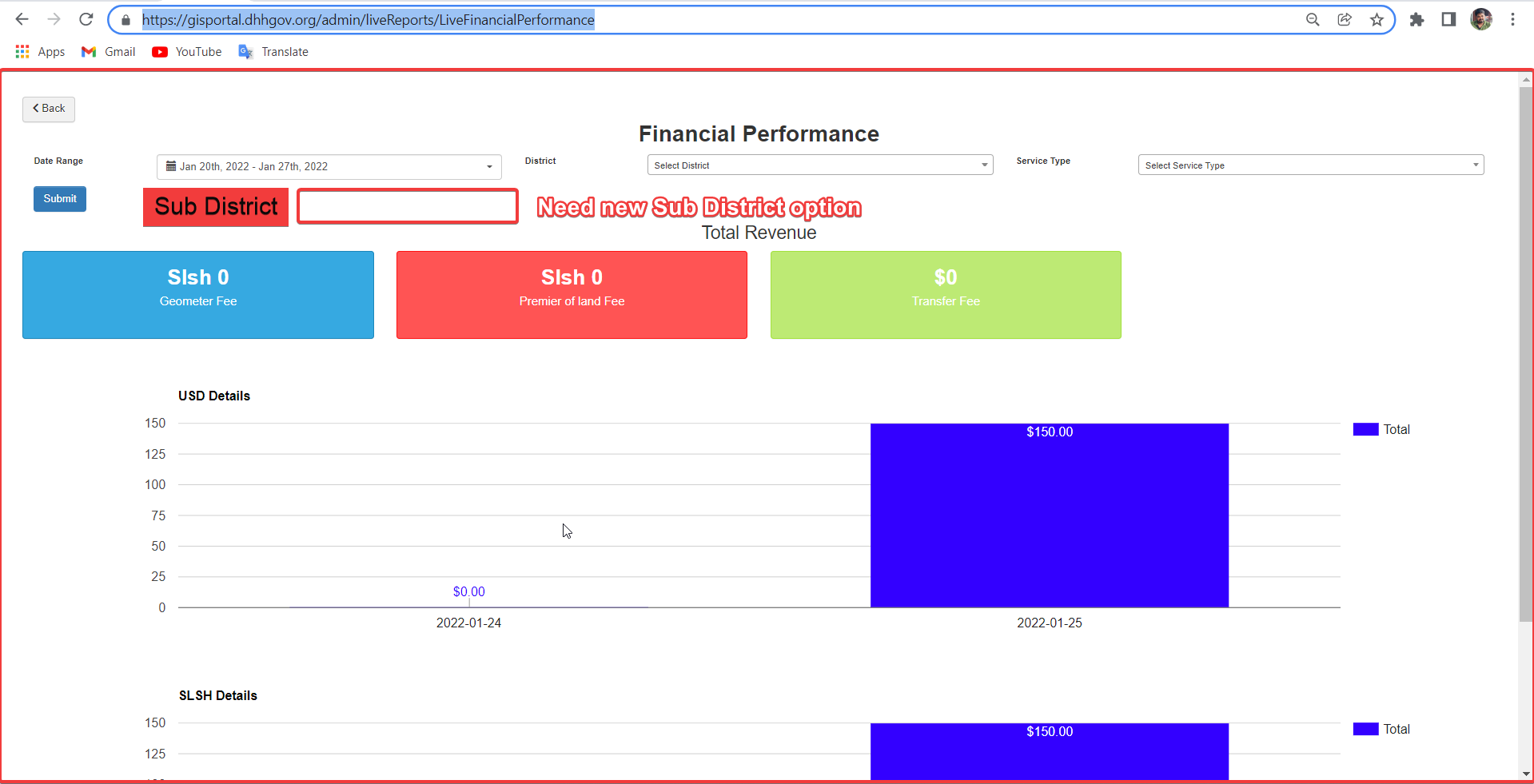Click the Premier of land Fee card
This screenshot has width=1534, height=784.
click(572, 295)
